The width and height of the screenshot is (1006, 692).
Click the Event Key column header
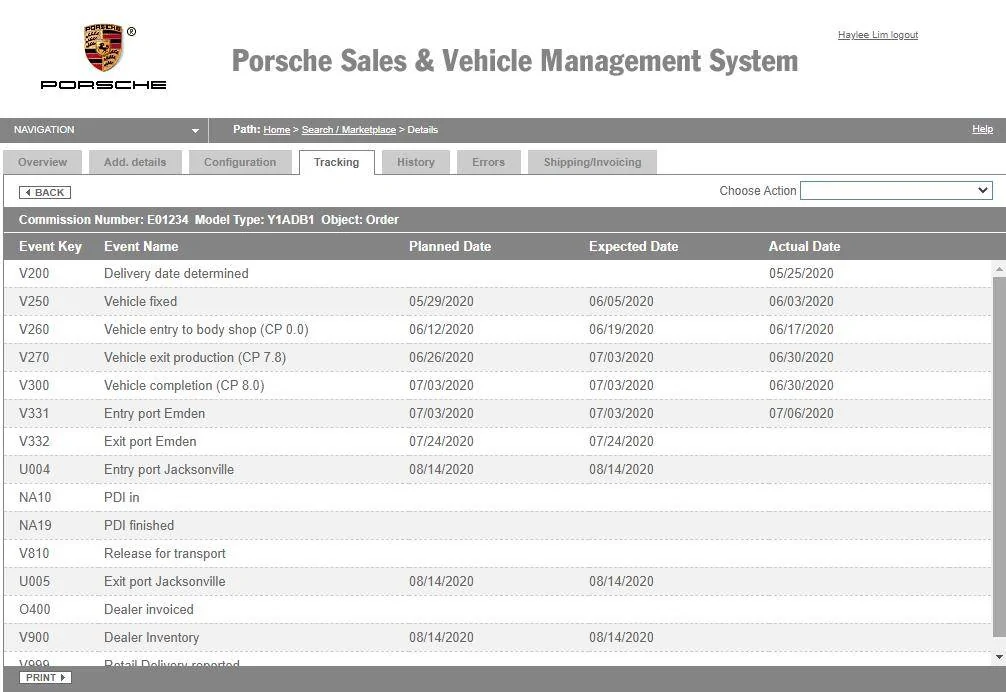pos(51,246)
